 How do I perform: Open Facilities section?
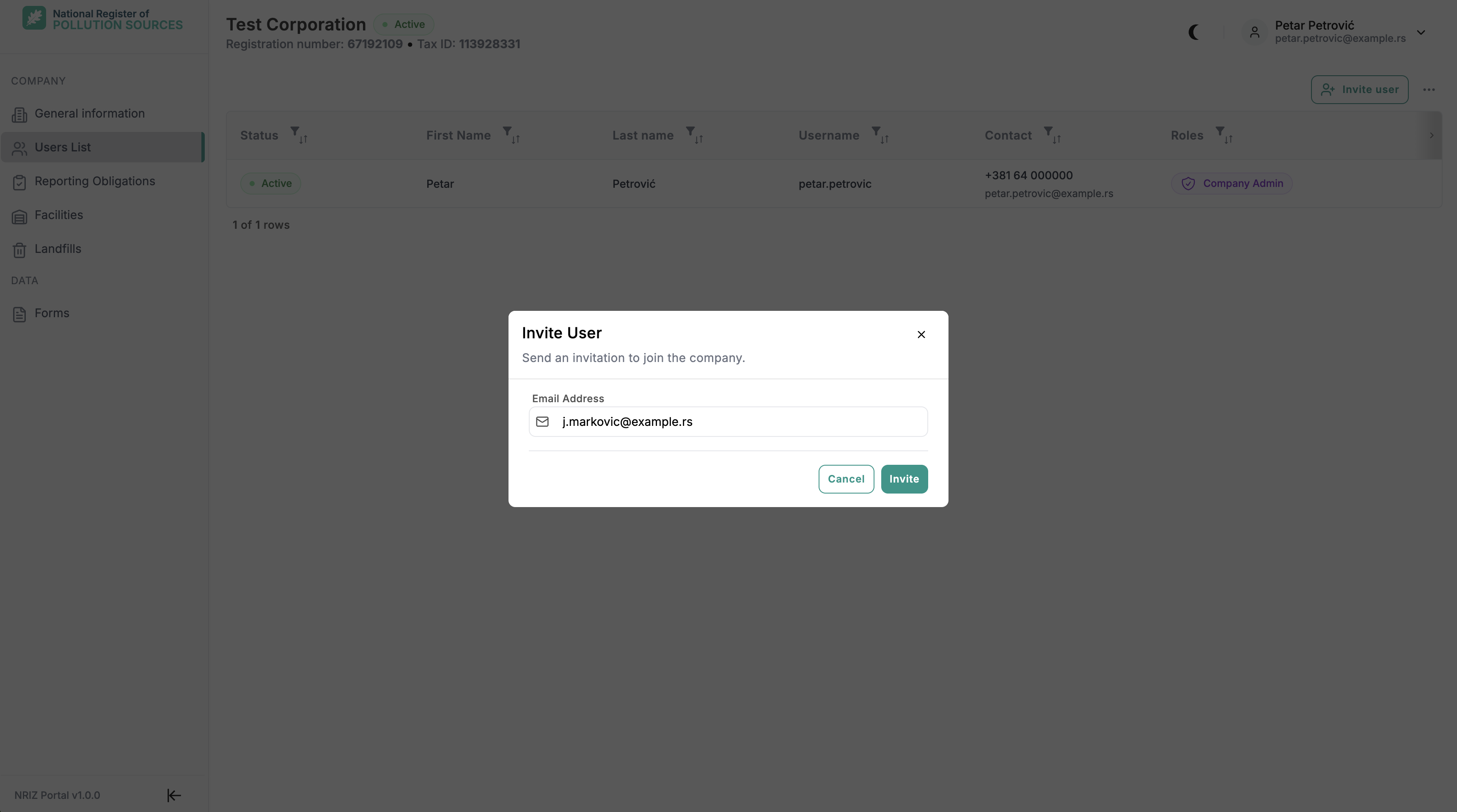(x=102, y=215)
